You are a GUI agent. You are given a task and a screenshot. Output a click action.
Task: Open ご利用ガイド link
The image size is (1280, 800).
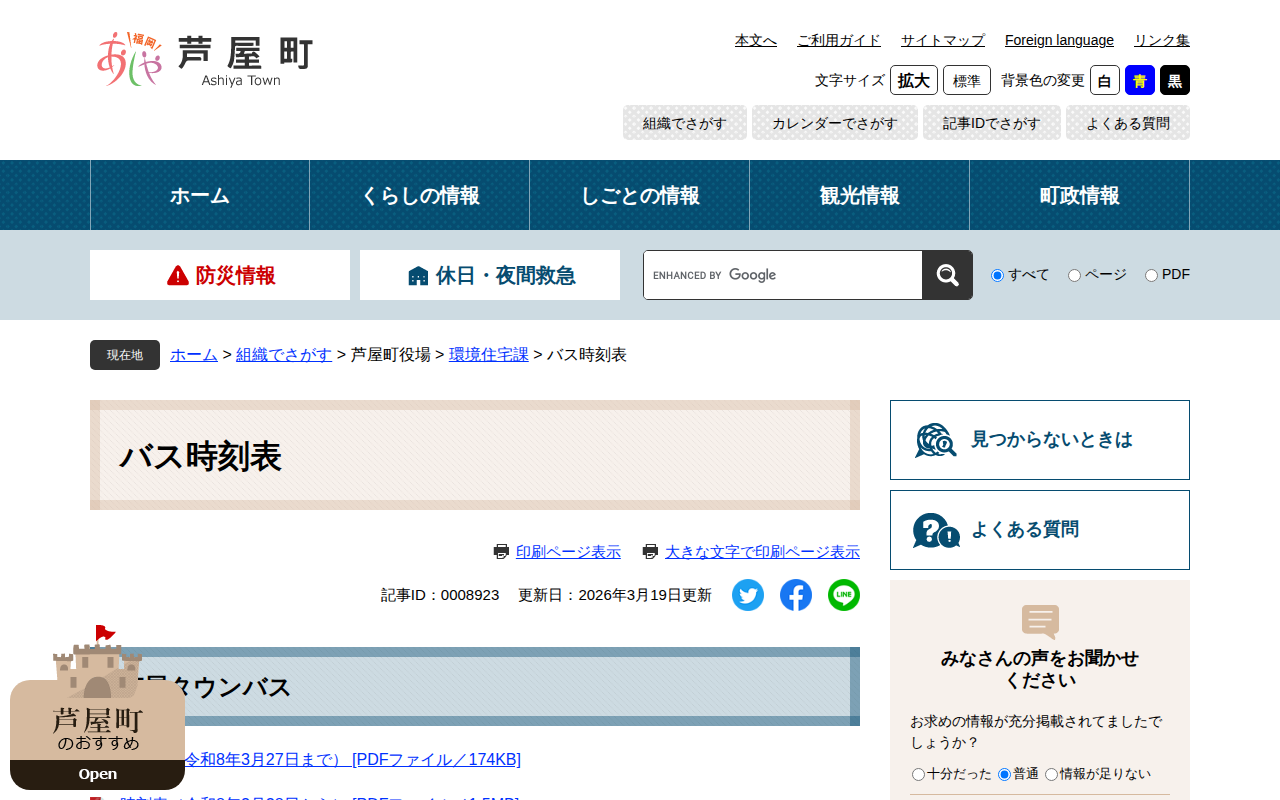839,40
